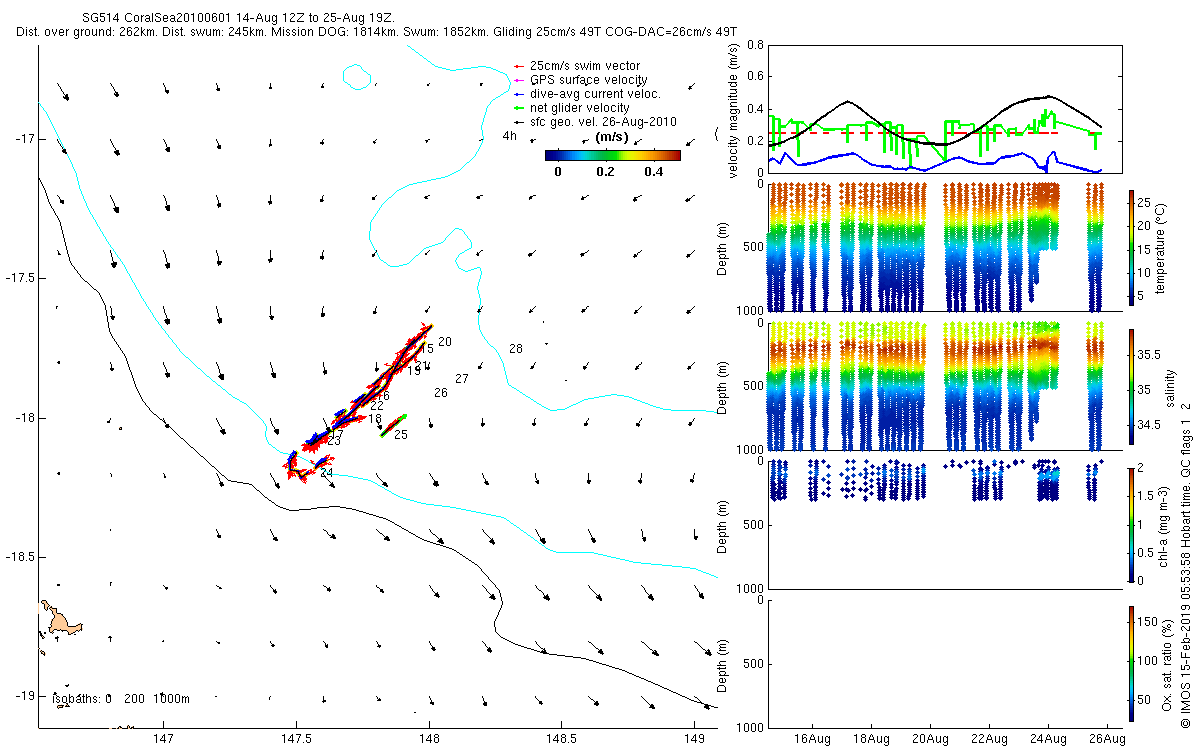The width and height of the screenshot is (1200, 750).
Task: Click the 'net glider velocity' legend entry
Action: [x=572, y=107]
